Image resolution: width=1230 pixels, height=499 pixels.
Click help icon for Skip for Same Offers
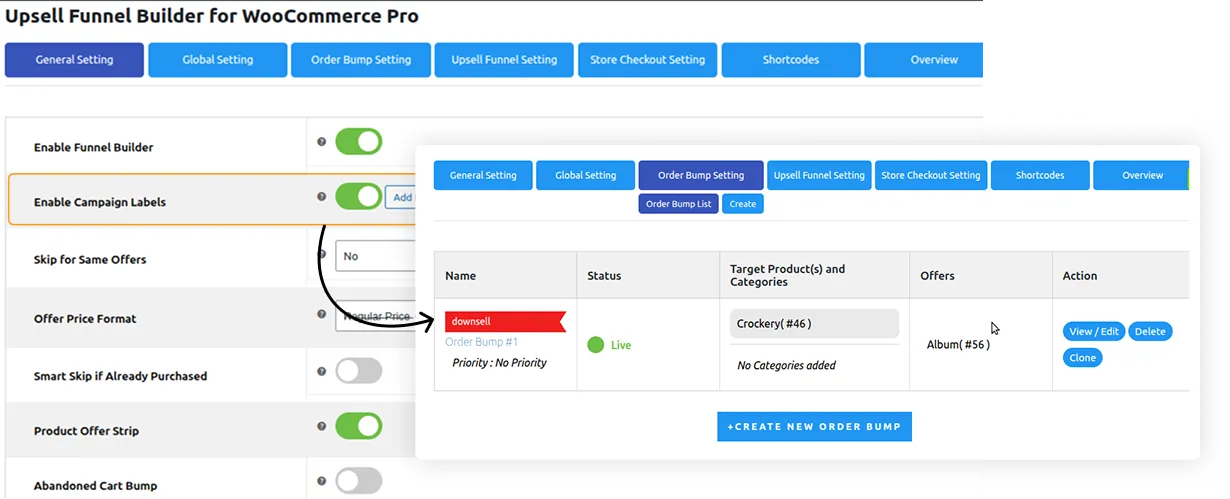(x=322, y=254)
